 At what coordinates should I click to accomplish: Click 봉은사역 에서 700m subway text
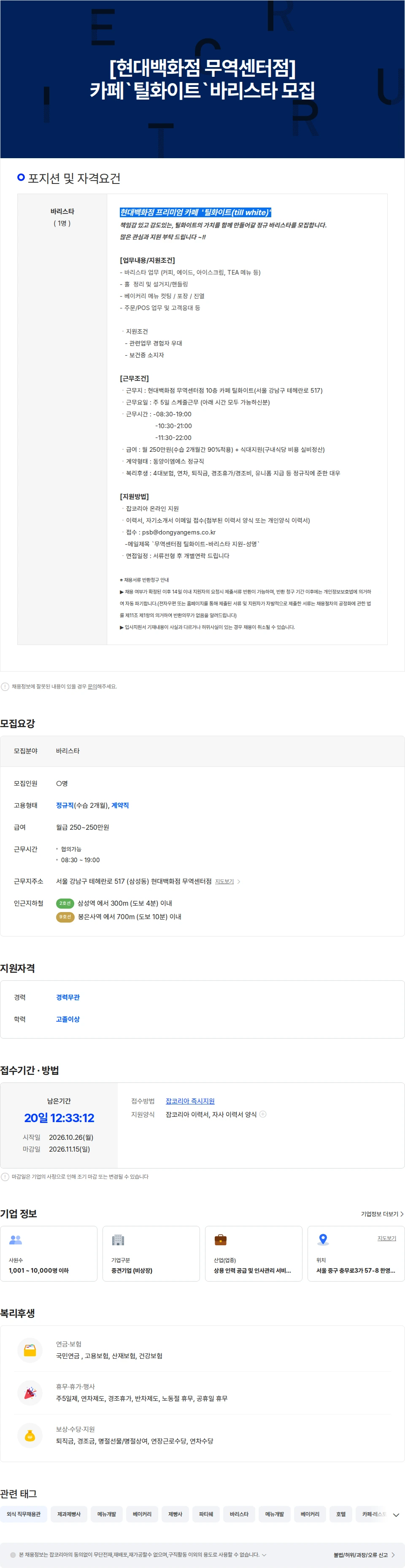pos(130,917)
